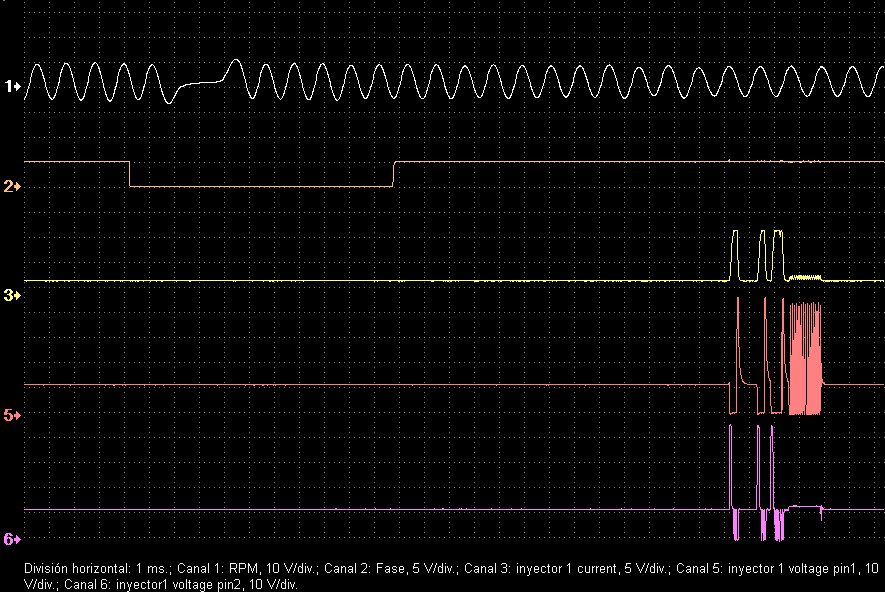
Task: Select the Channel 3 injector current marker
Action: point(9,294)
